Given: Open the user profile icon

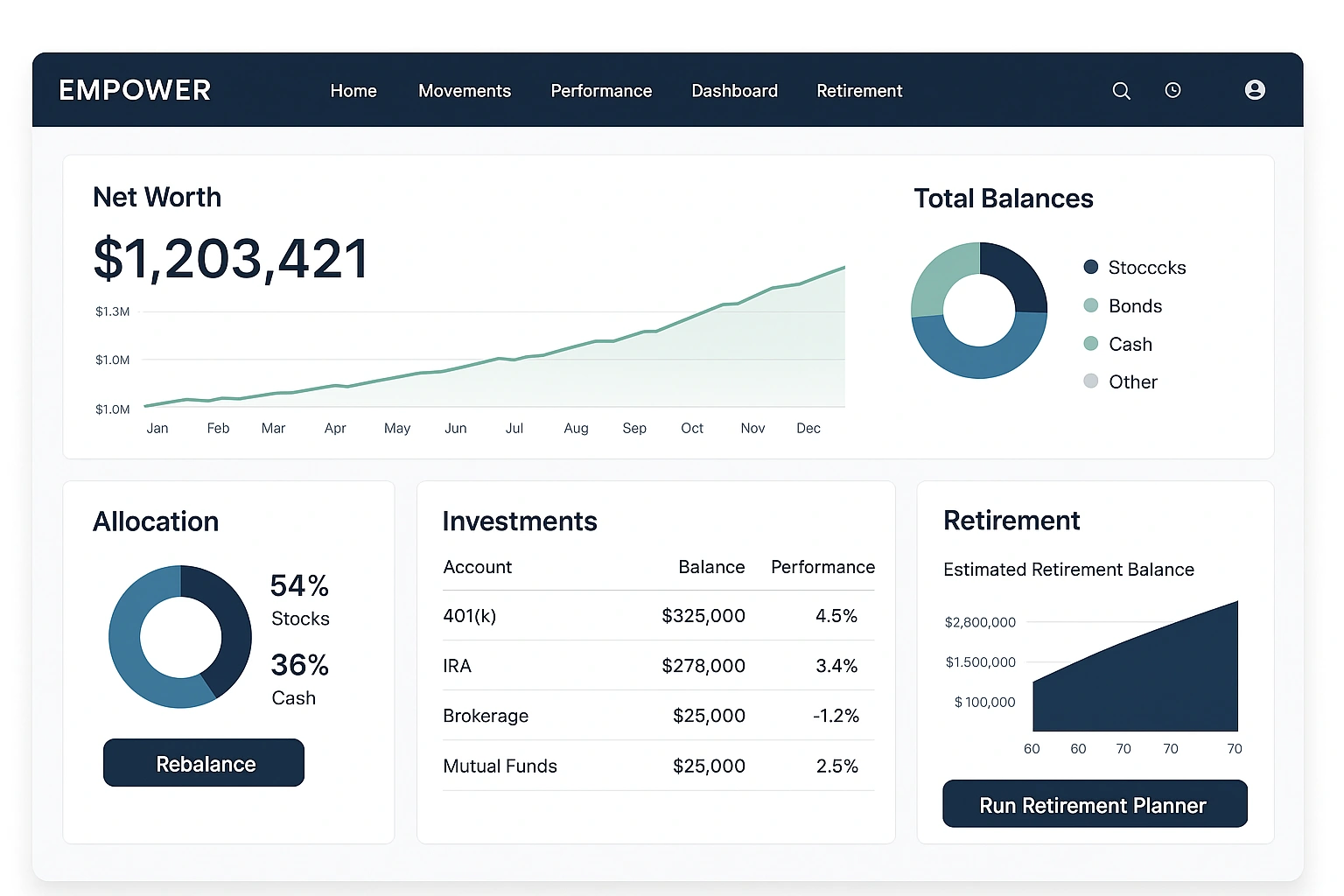Looking at the screenshot, I should (1255, 89).
